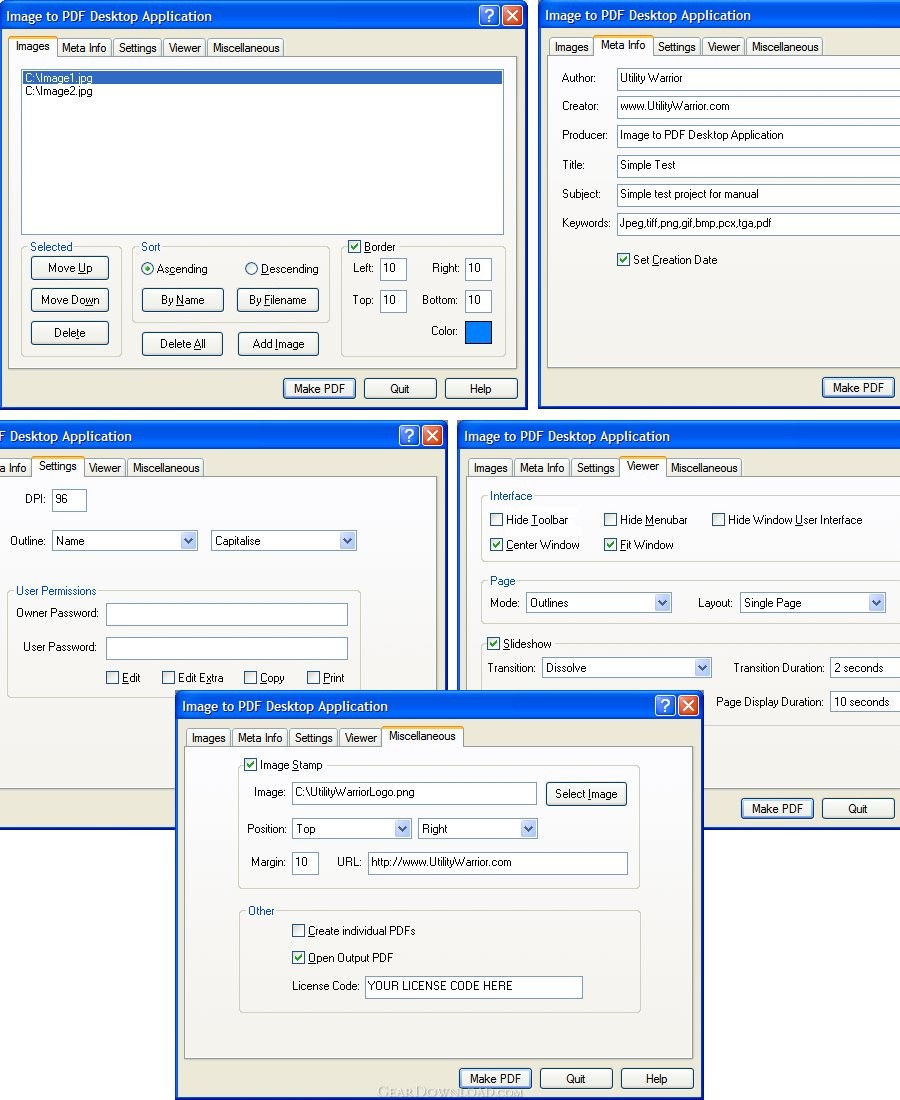
Task: Click Help in the Images window
Action: 481,389
